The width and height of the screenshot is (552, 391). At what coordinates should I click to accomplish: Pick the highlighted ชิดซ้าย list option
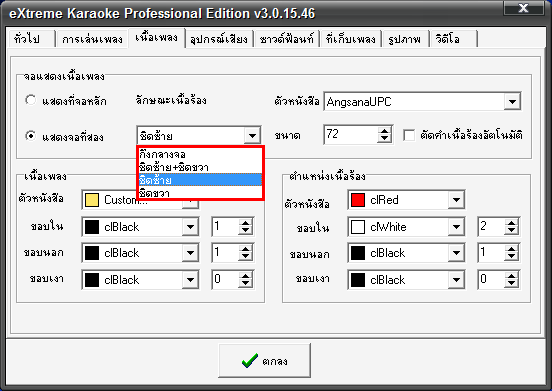(200, 180)
